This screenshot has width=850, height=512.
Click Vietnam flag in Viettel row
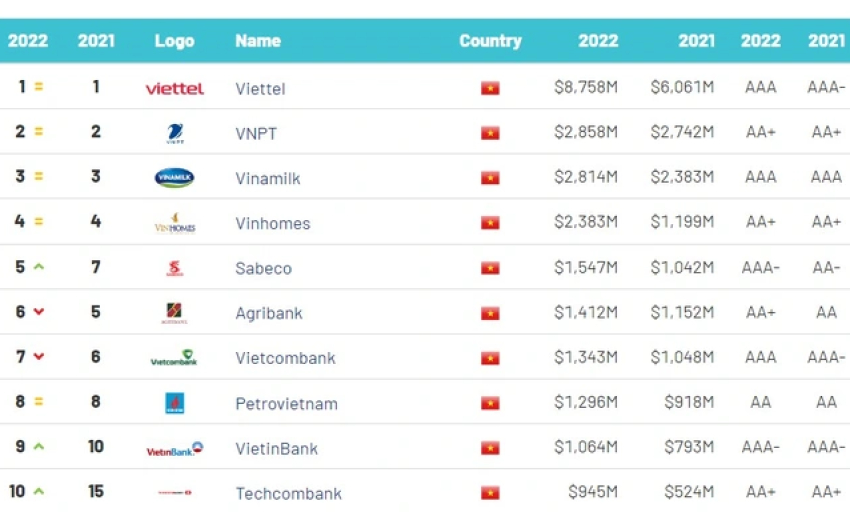(x=490, y=88)
